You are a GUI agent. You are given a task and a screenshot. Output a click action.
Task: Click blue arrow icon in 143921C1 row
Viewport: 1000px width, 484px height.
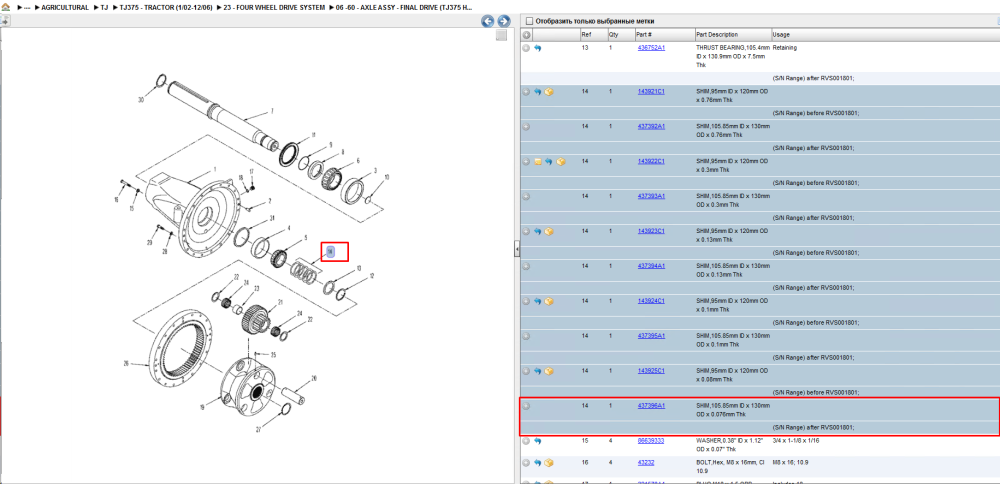coord(538,92)
